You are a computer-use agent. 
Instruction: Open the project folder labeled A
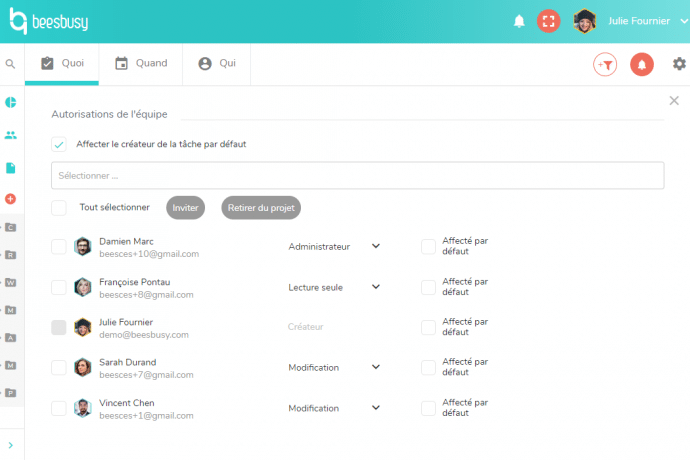click(x=11, y=338)
